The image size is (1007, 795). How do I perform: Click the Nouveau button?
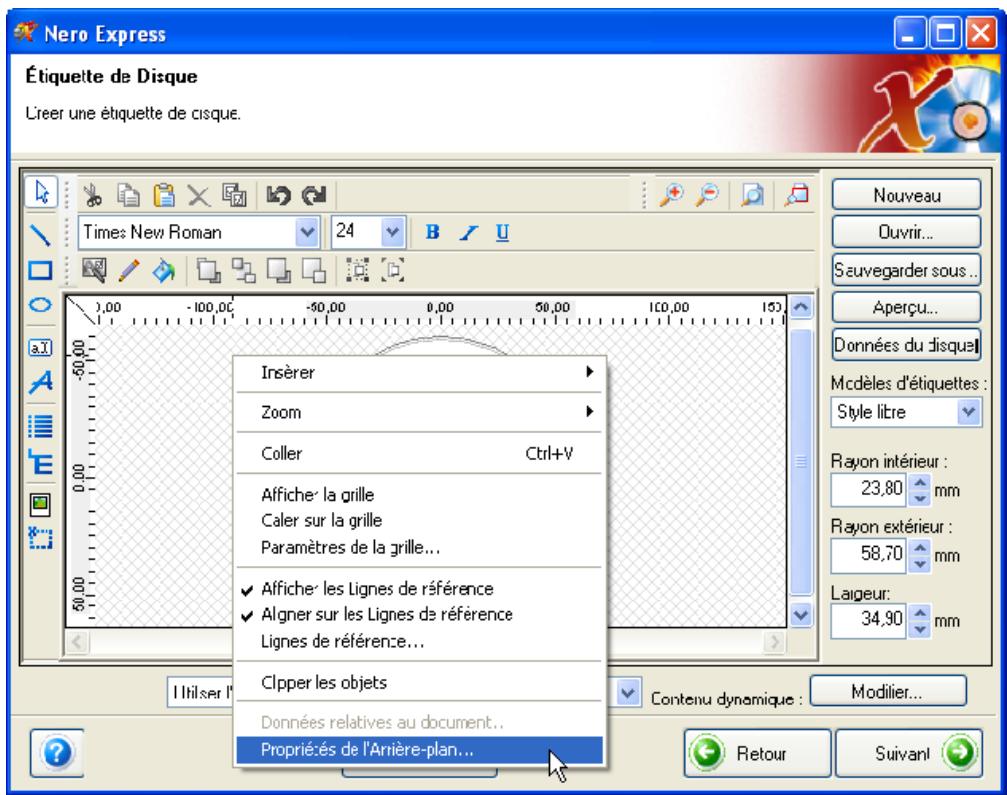906,195
